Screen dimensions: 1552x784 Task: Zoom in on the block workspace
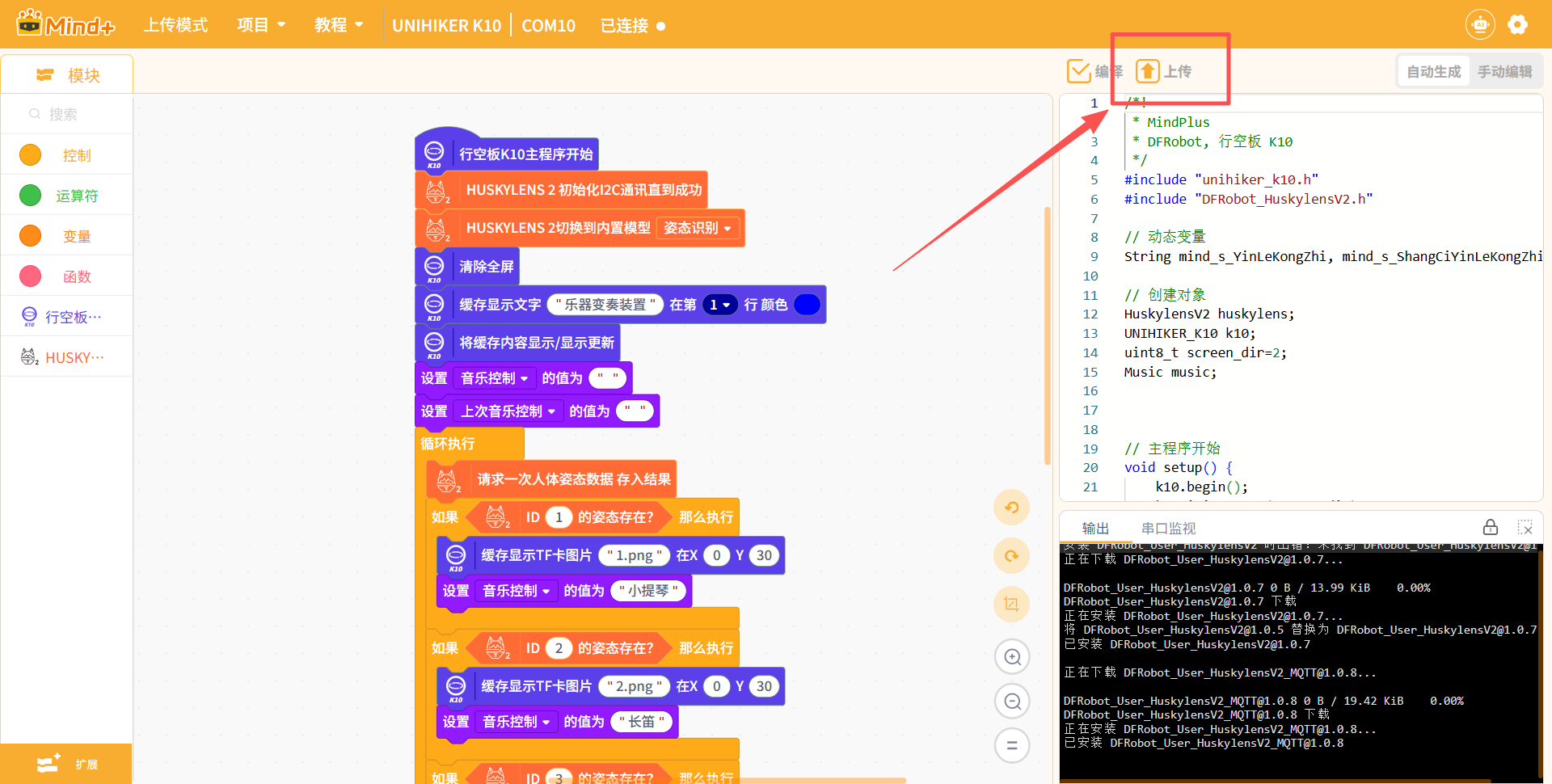(1012, 657)
